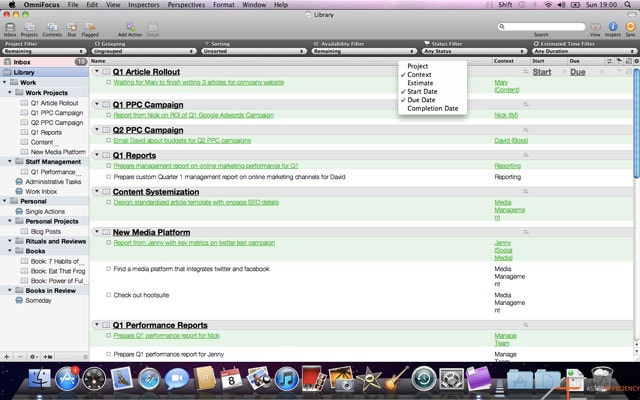Screen dimensions: 640x400
Task: Check off 'Check out hootsuite' task
Action: (x=109, y=295)
